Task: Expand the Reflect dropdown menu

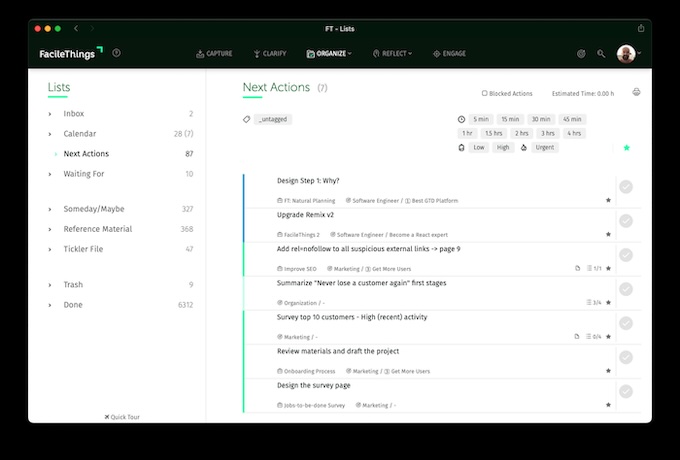Action: (x=392, y=53)
